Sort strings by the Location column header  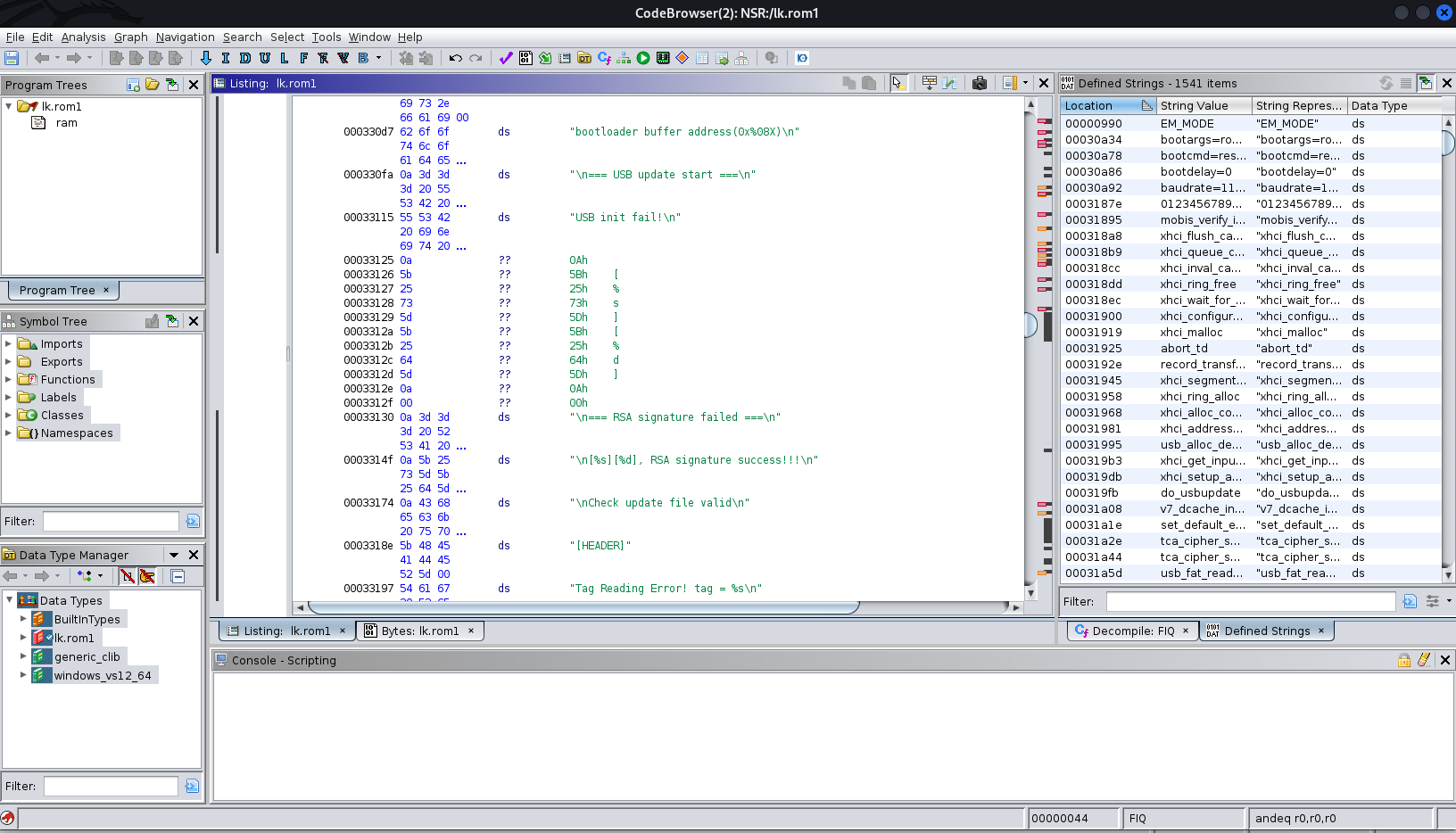tap(1108, 105)
